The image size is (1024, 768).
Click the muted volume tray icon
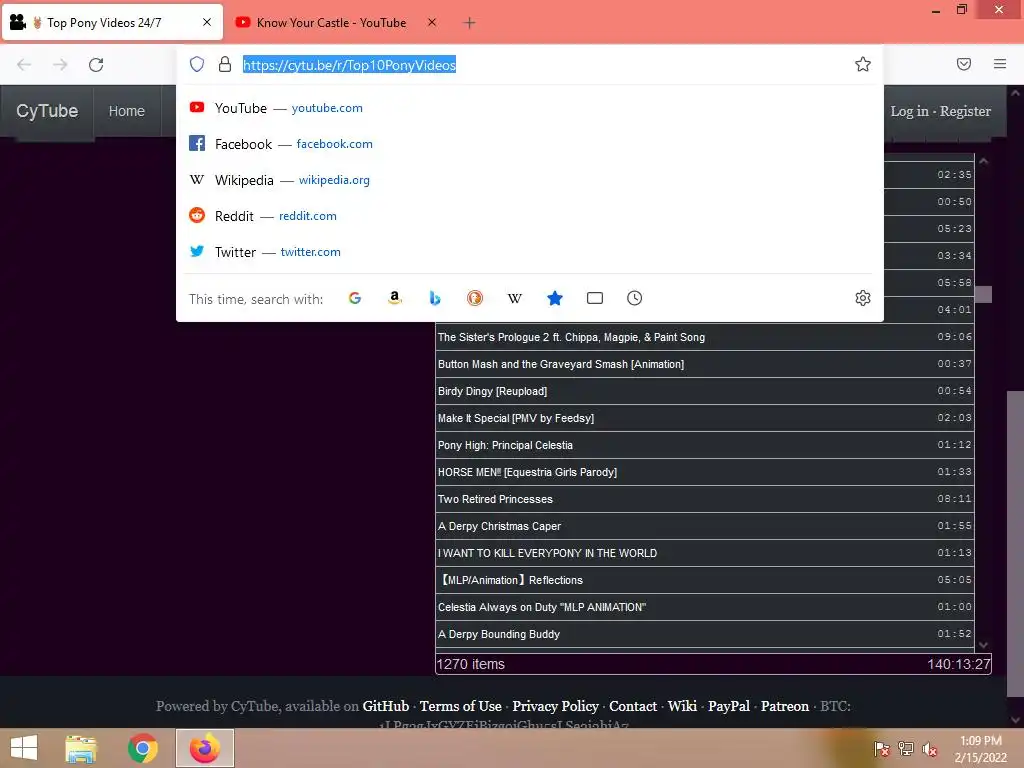pyautogui.click(x=929, y=749)
